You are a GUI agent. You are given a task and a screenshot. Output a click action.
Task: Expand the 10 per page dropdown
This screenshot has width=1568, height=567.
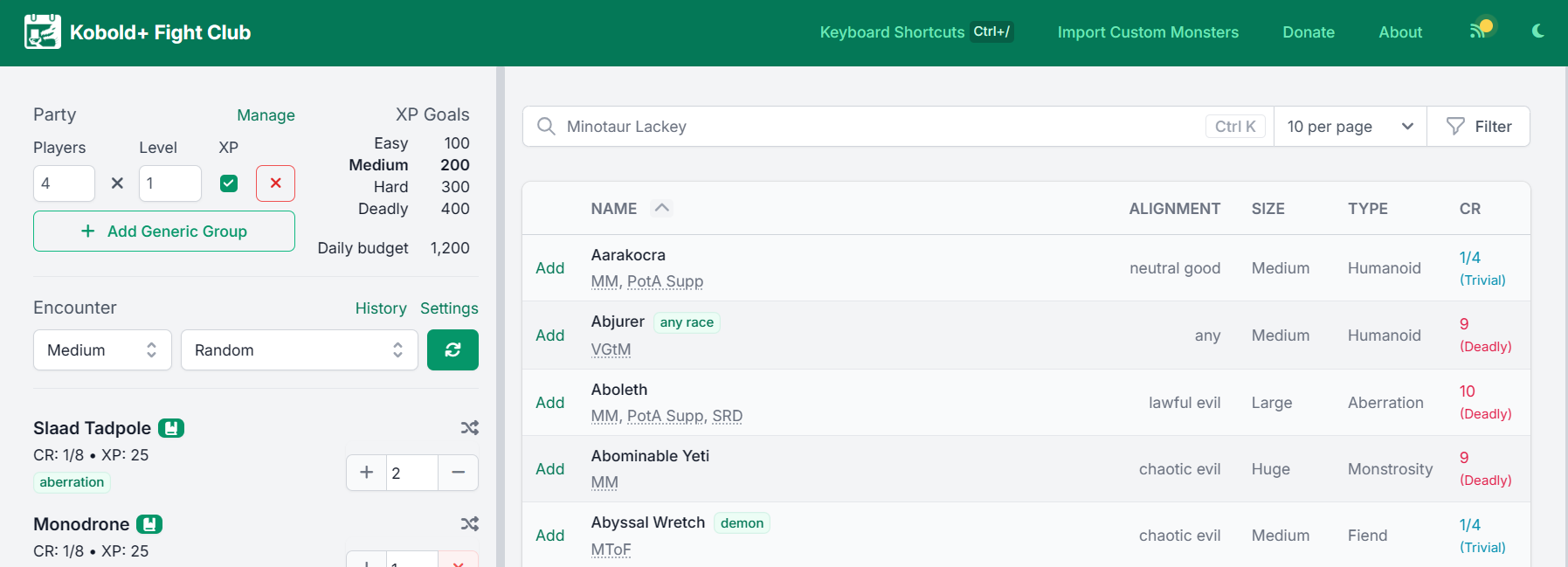[x=1350, y=127]
